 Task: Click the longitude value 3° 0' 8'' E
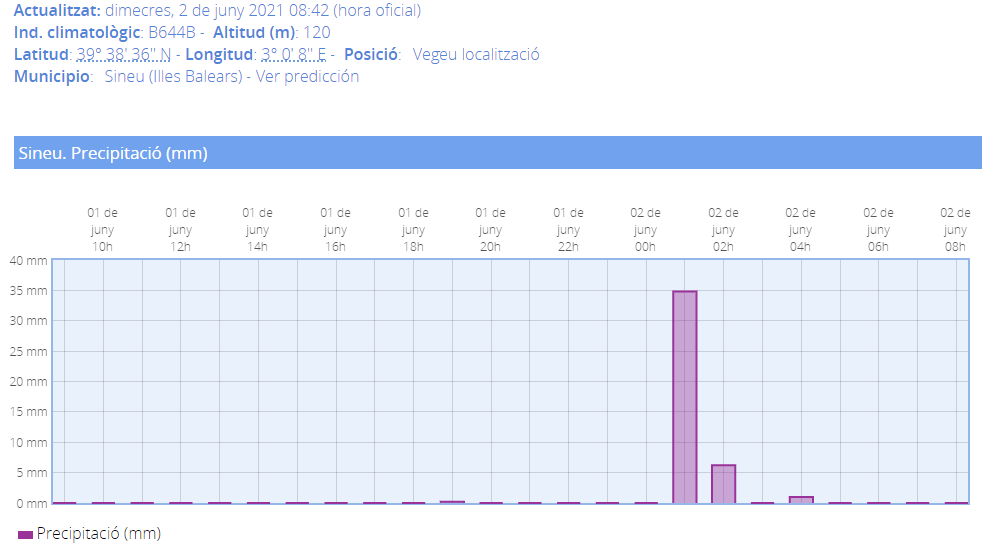point(293,54)
